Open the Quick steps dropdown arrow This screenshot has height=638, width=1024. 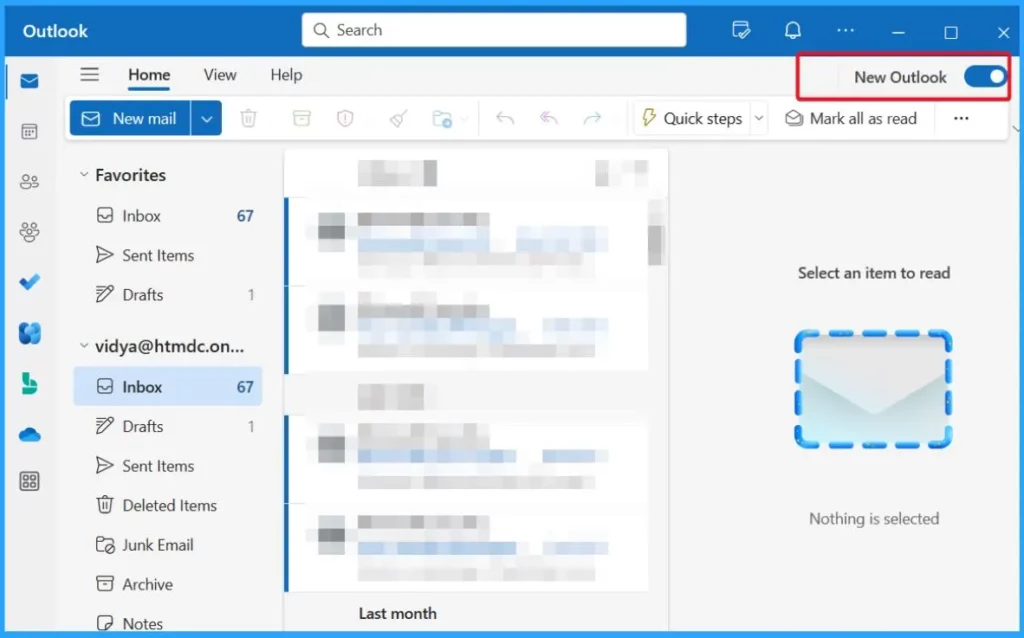click(x=759, y=118)
